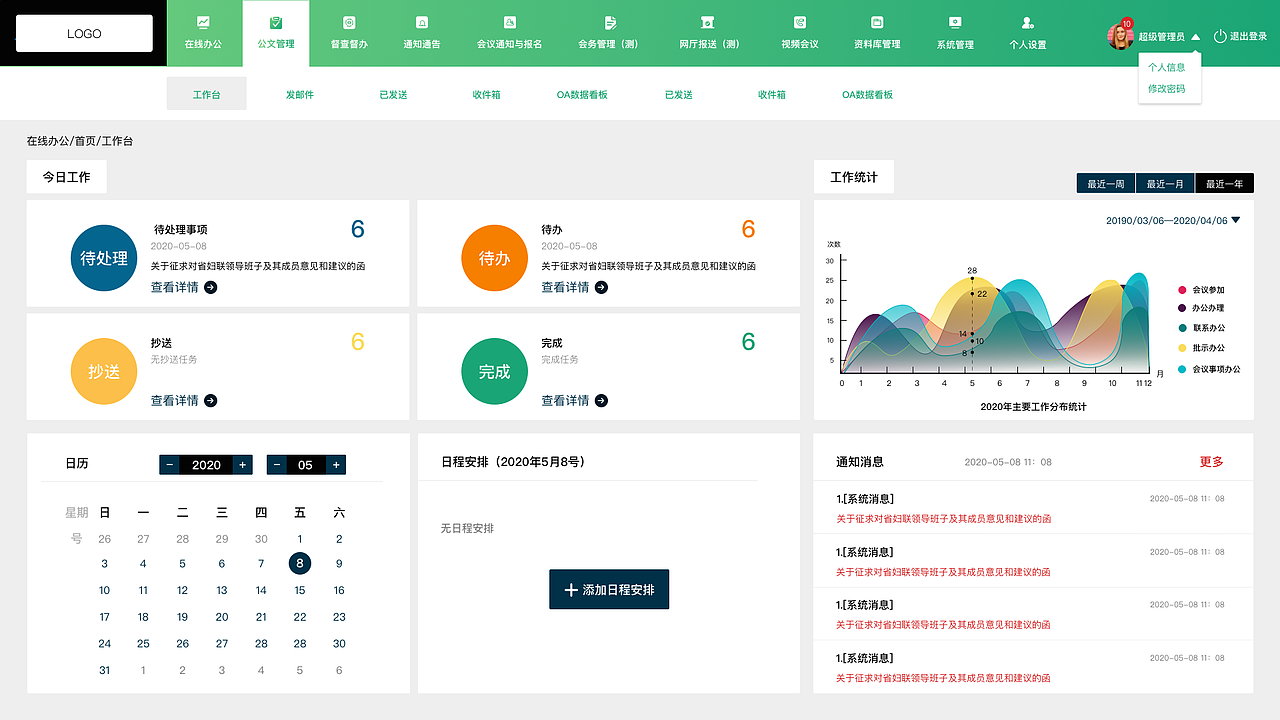Screen dimensions: 1280x720
Task: Select the 最近一周 range button
Action: [1106, 184]
